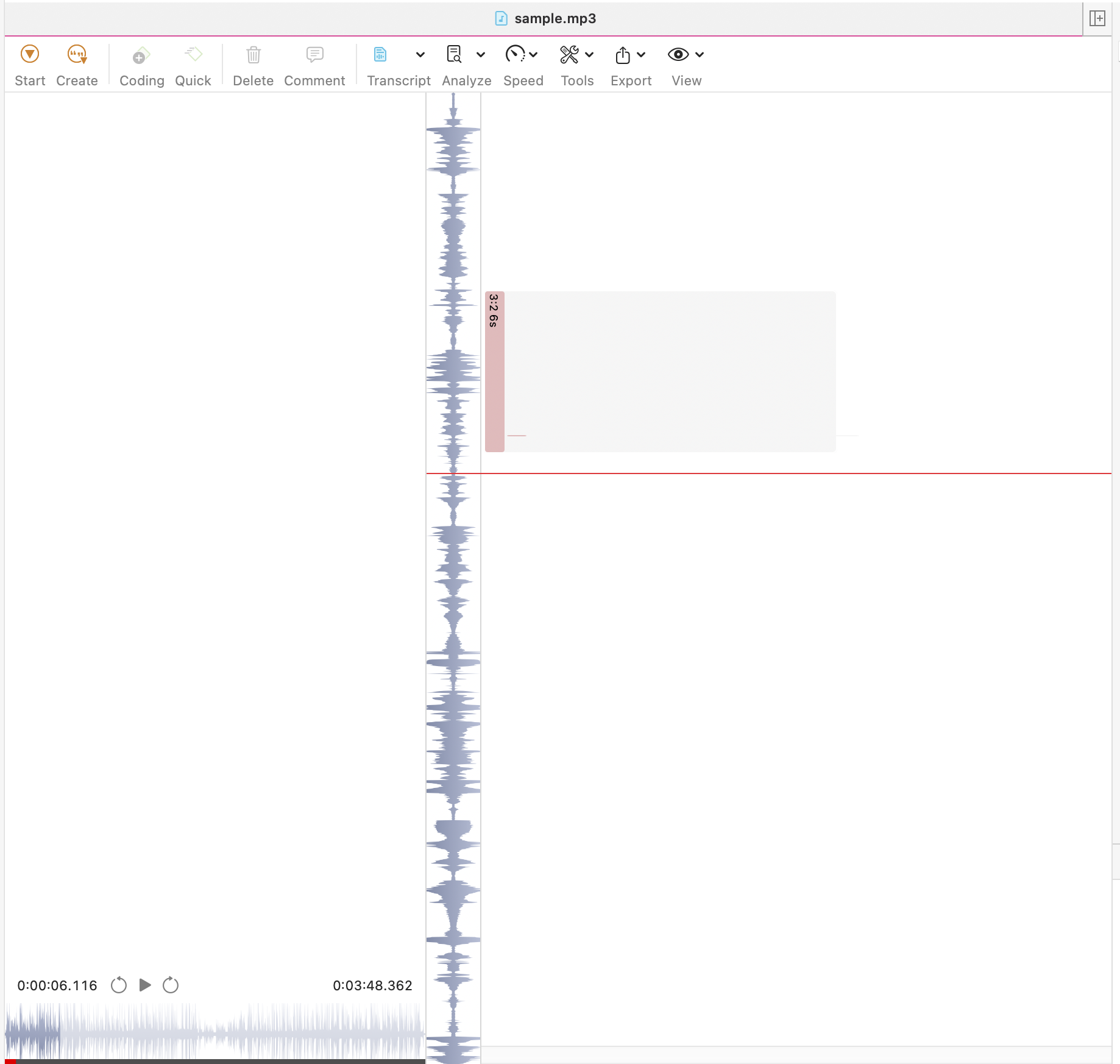The height and width of the screenshot is (1064, 1120).
Task: Open the View dropdown chevron
Action: [x=700, y=55]
